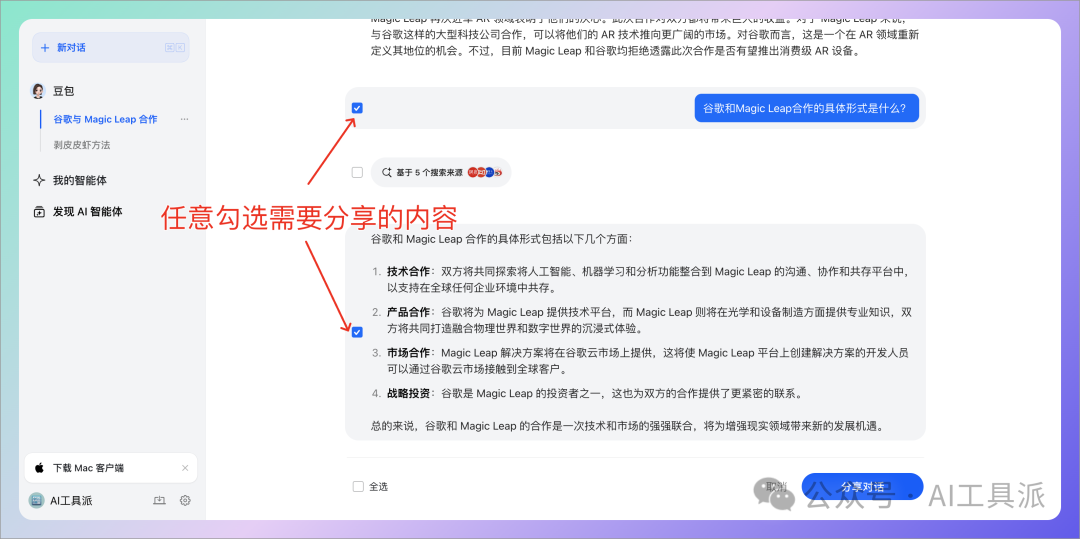Click the 战略投资 list item
Screen dimensions: 1080x539
click(587, 394)
